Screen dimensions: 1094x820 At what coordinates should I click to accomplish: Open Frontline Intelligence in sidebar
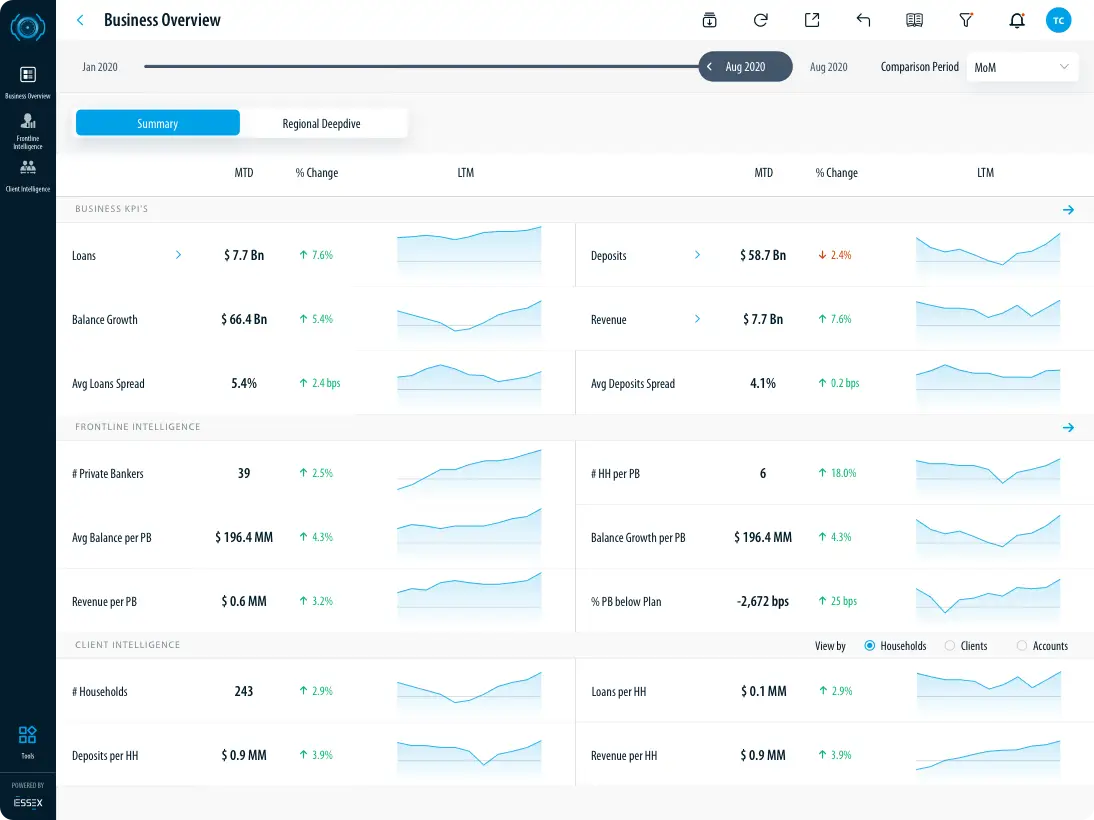click(28, 131)
